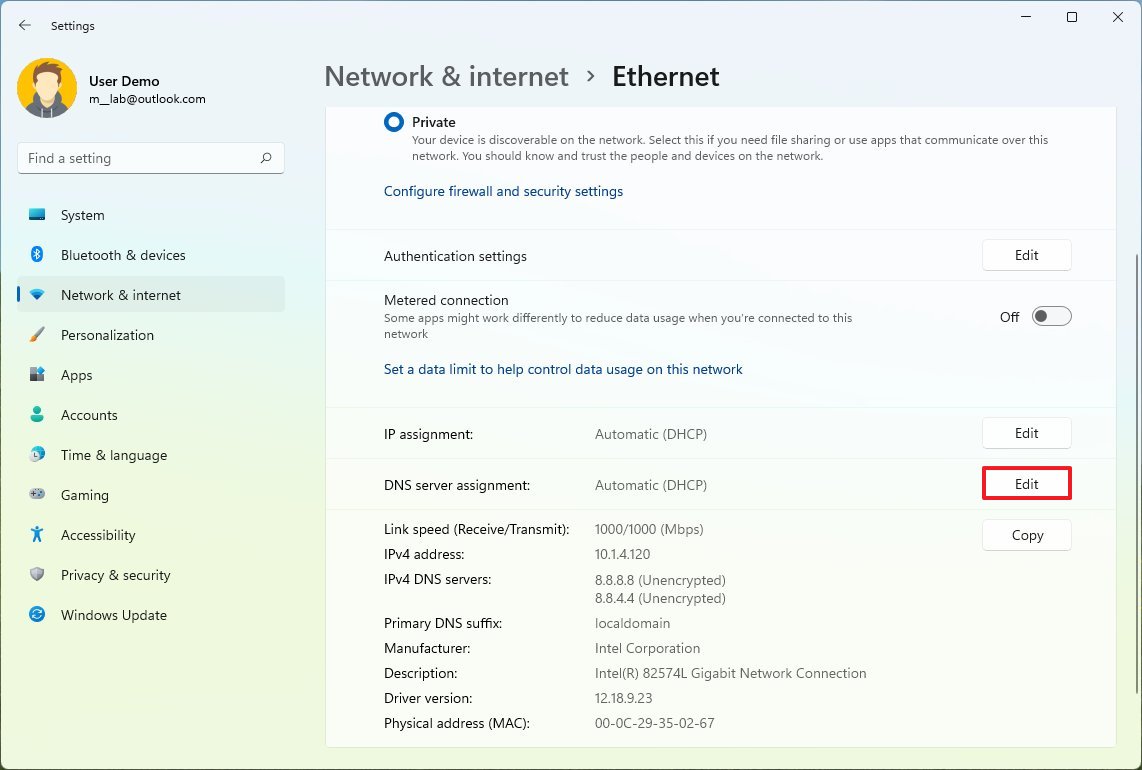The height and width of the screenshot is (770, 1142).
Task: Click the Find a setting search box
Action: pyautogui.click(x=140, y=158)
